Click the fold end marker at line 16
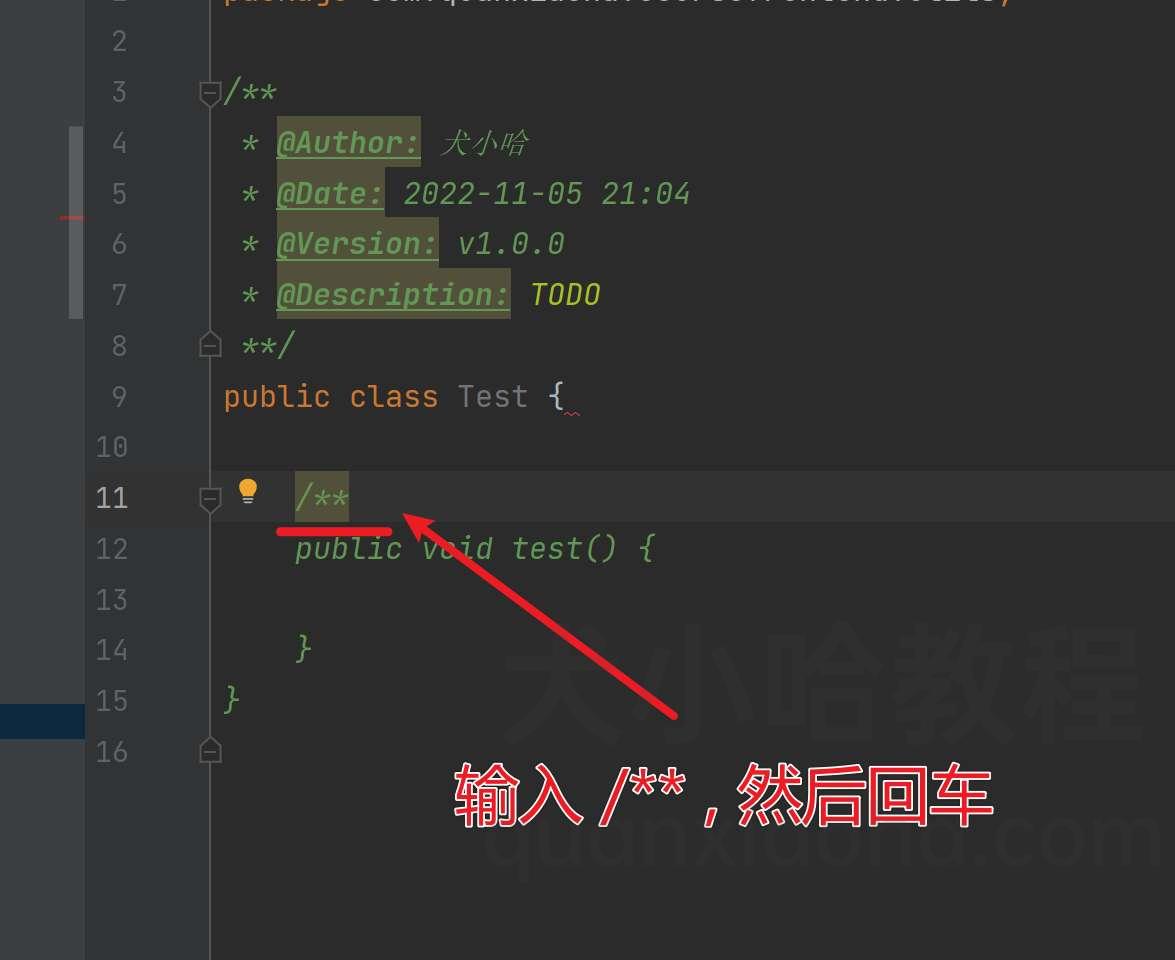The height and width of the screenshot is (960, 1175). click(210, 750)
